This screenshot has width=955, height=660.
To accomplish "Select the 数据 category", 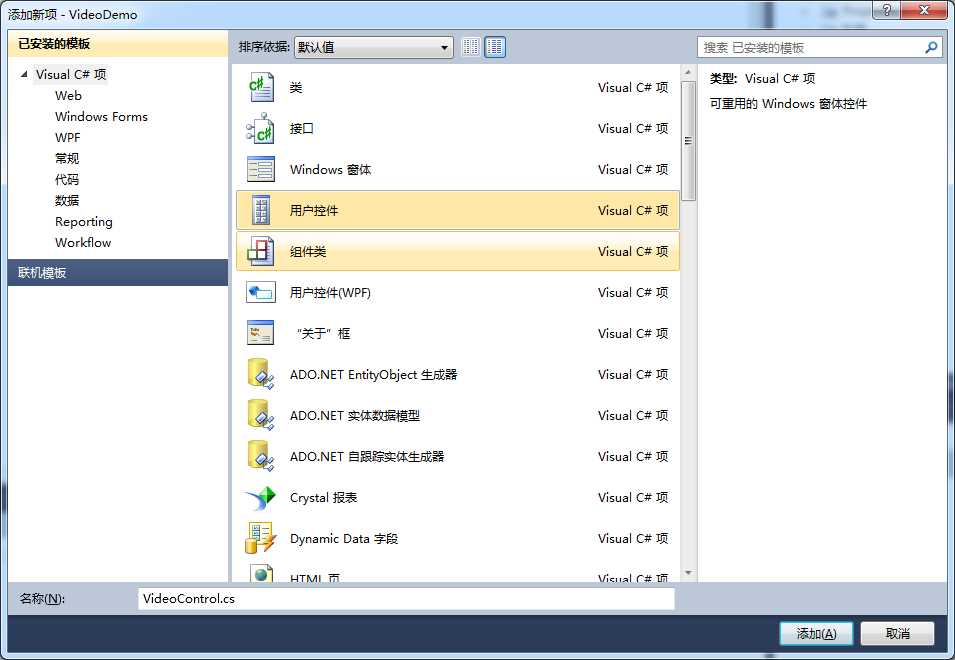I will pyautogui.click(x=67, y=200).
